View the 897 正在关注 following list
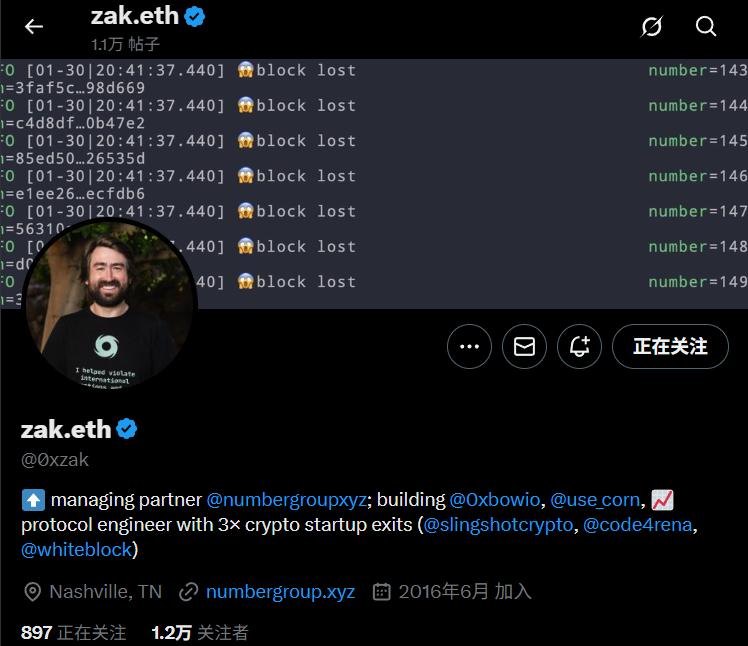Image resolution: width=748 pixels, height=646 pixels. point(73,633)
